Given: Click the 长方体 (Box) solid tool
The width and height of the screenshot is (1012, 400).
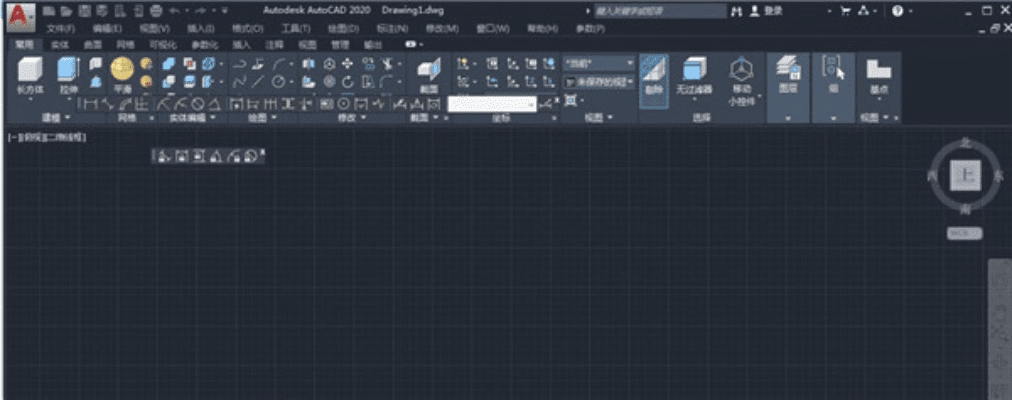Looking at the screenshot, I should (30, 72).
